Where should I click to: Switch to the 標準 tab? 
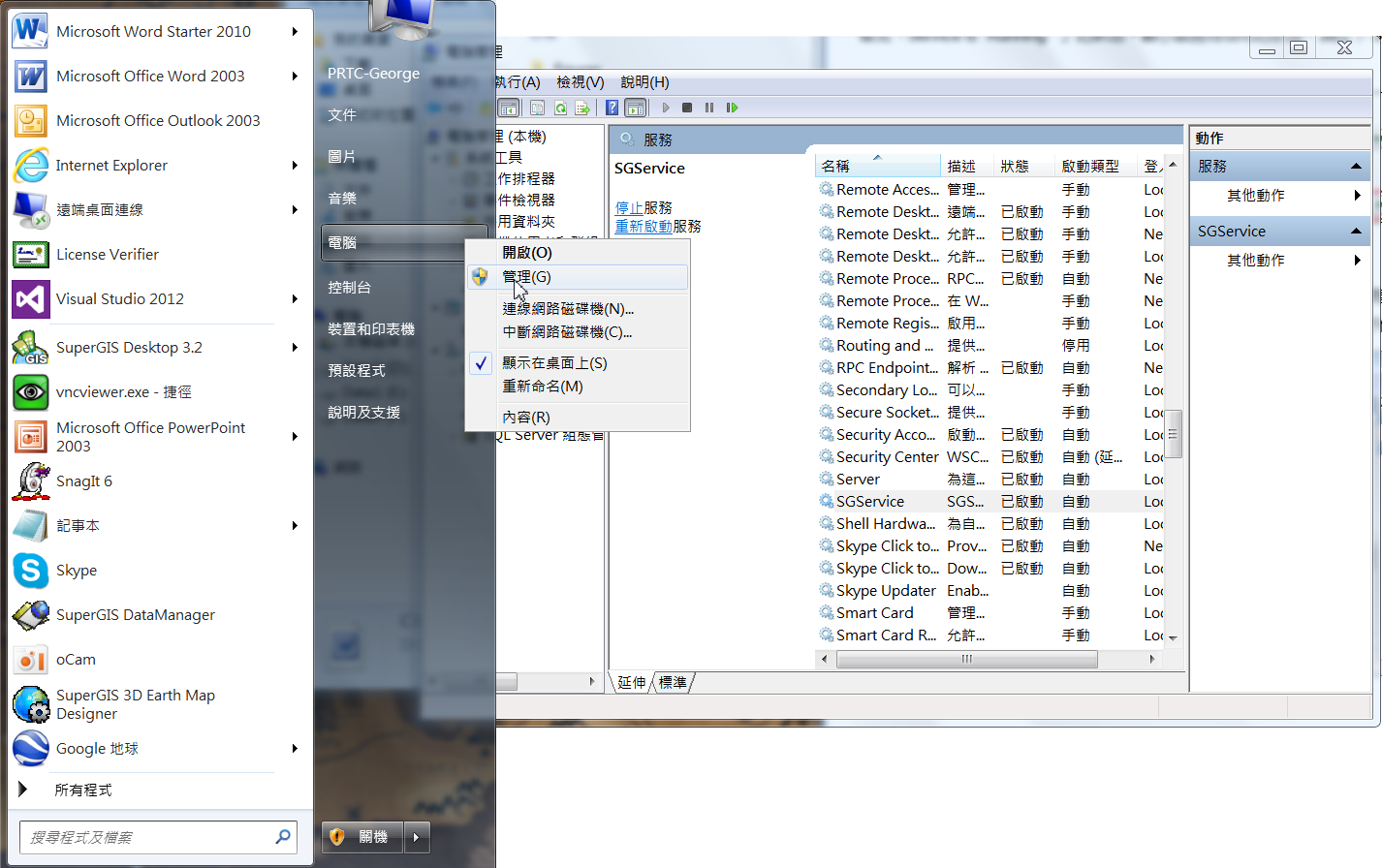pos(673,683)
